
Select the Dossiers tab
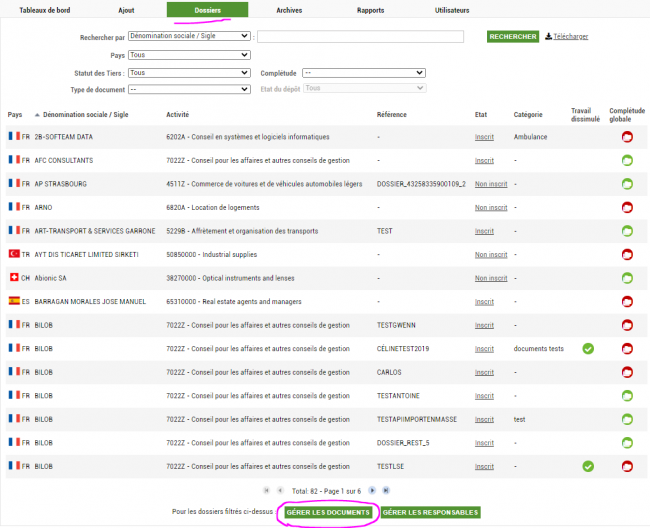(207, 10)
